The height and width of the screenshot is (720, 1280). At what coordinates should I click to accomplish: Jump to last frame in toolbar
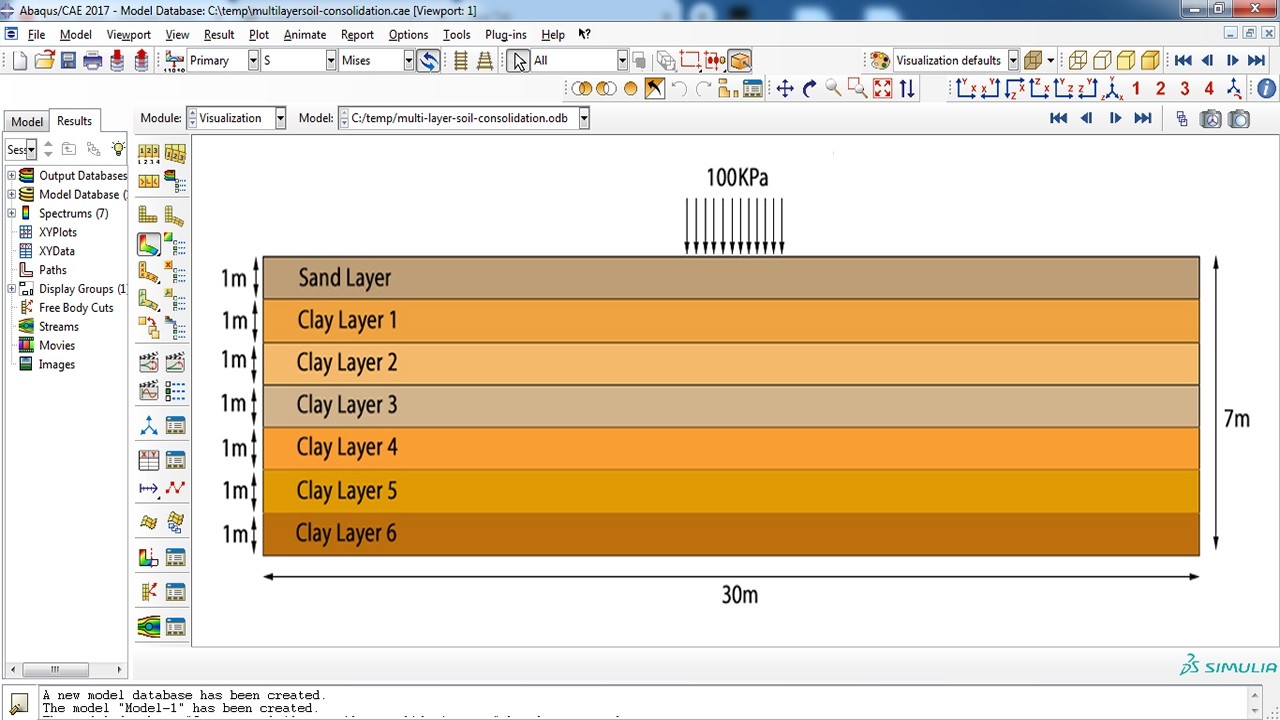click(x=1257, y=60)
